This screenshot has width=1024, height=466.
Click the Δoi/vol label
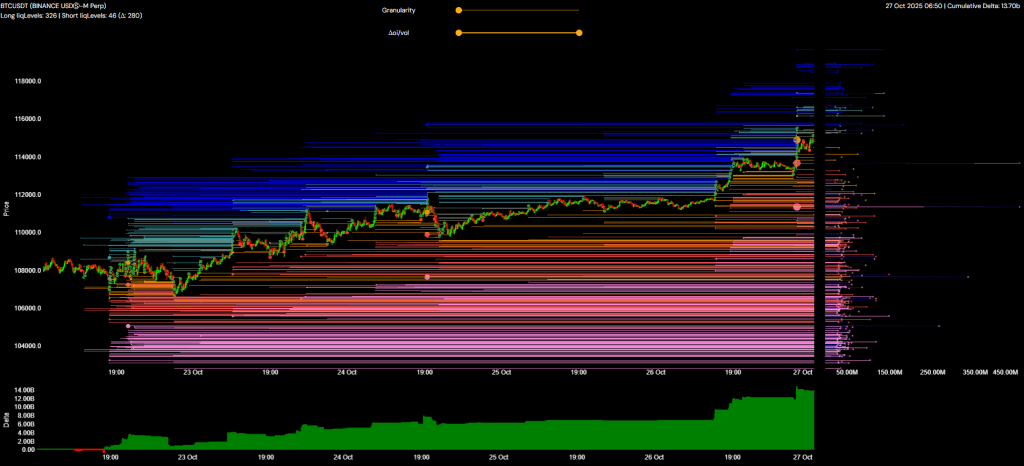click(x=401, y=33)
